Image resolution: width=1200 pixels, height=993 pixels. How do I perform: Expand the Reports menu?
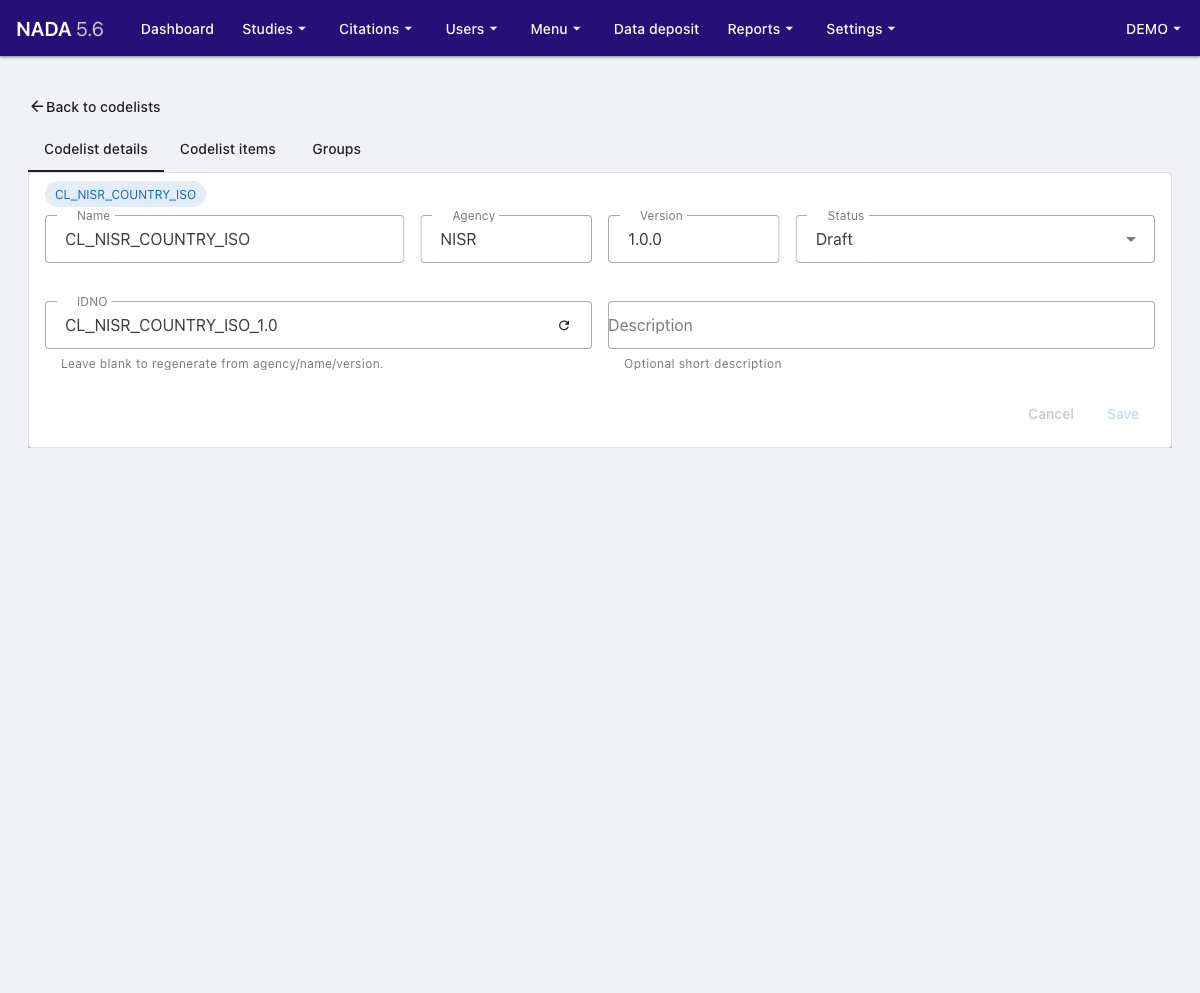click(760, 29)
